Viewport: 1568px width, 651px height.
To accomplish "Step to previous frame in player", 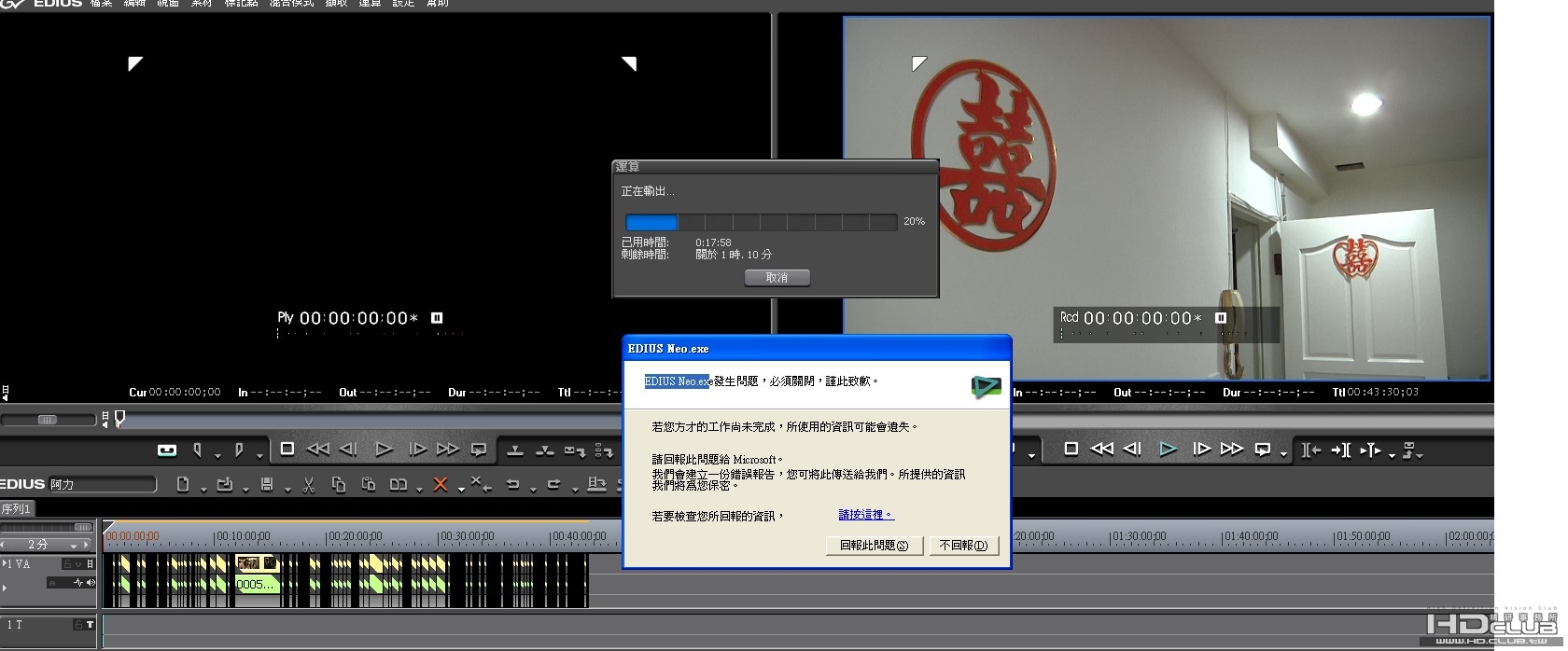I will (x=349, y=450).
